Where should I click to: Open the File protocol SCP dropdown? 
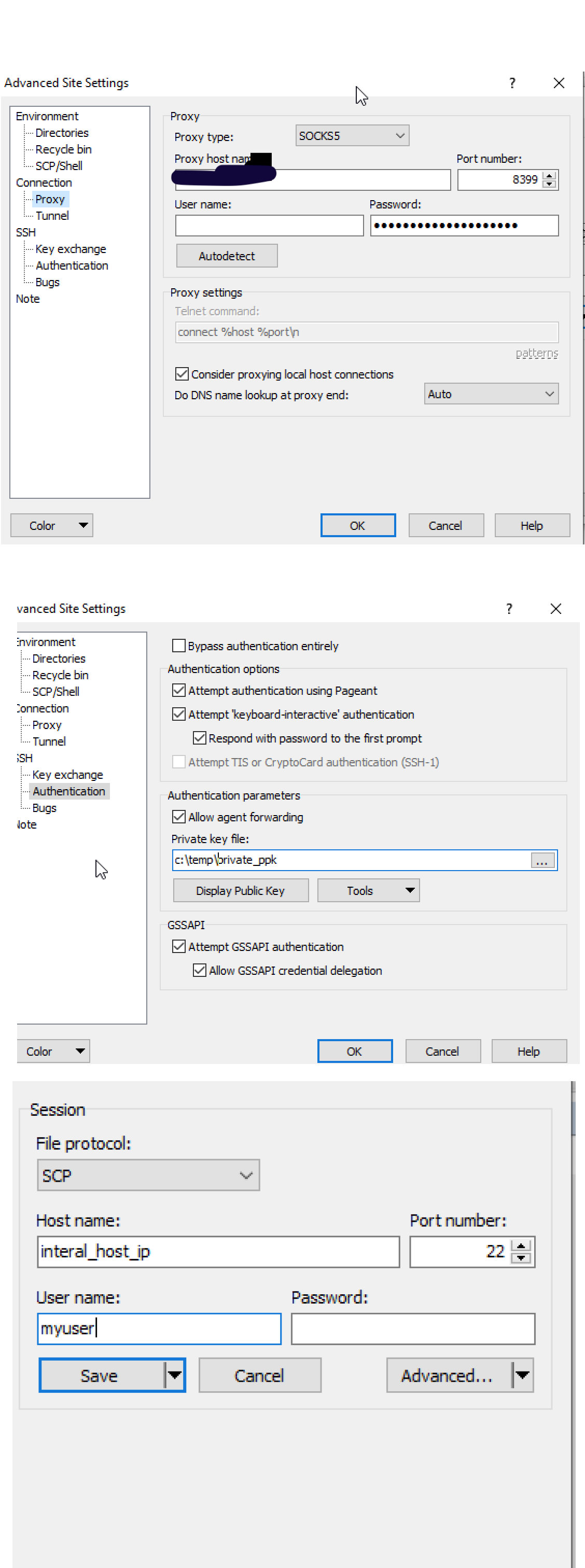[x=148, y=1175]
